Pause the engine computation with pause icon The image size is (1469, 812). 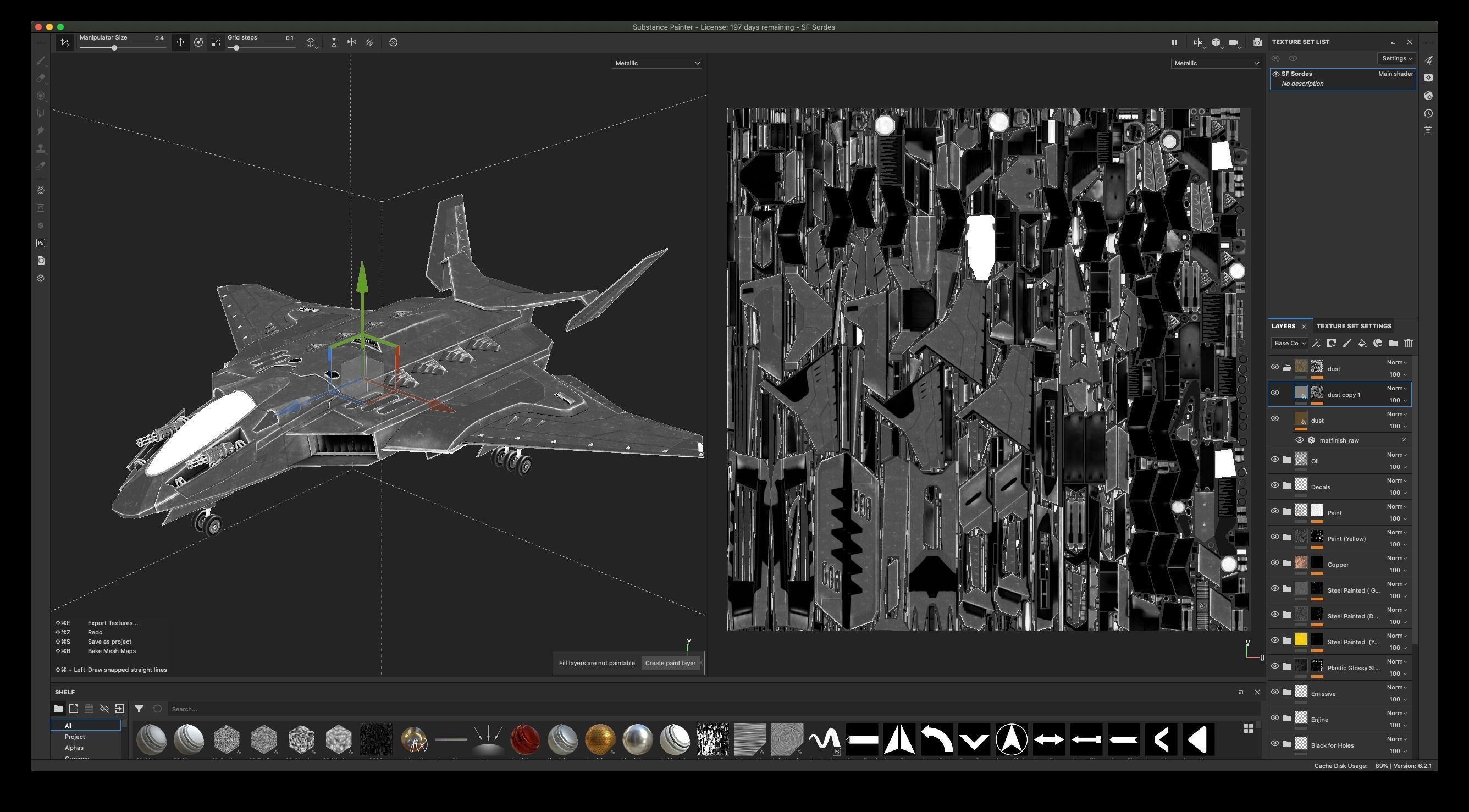[1174, 42]
